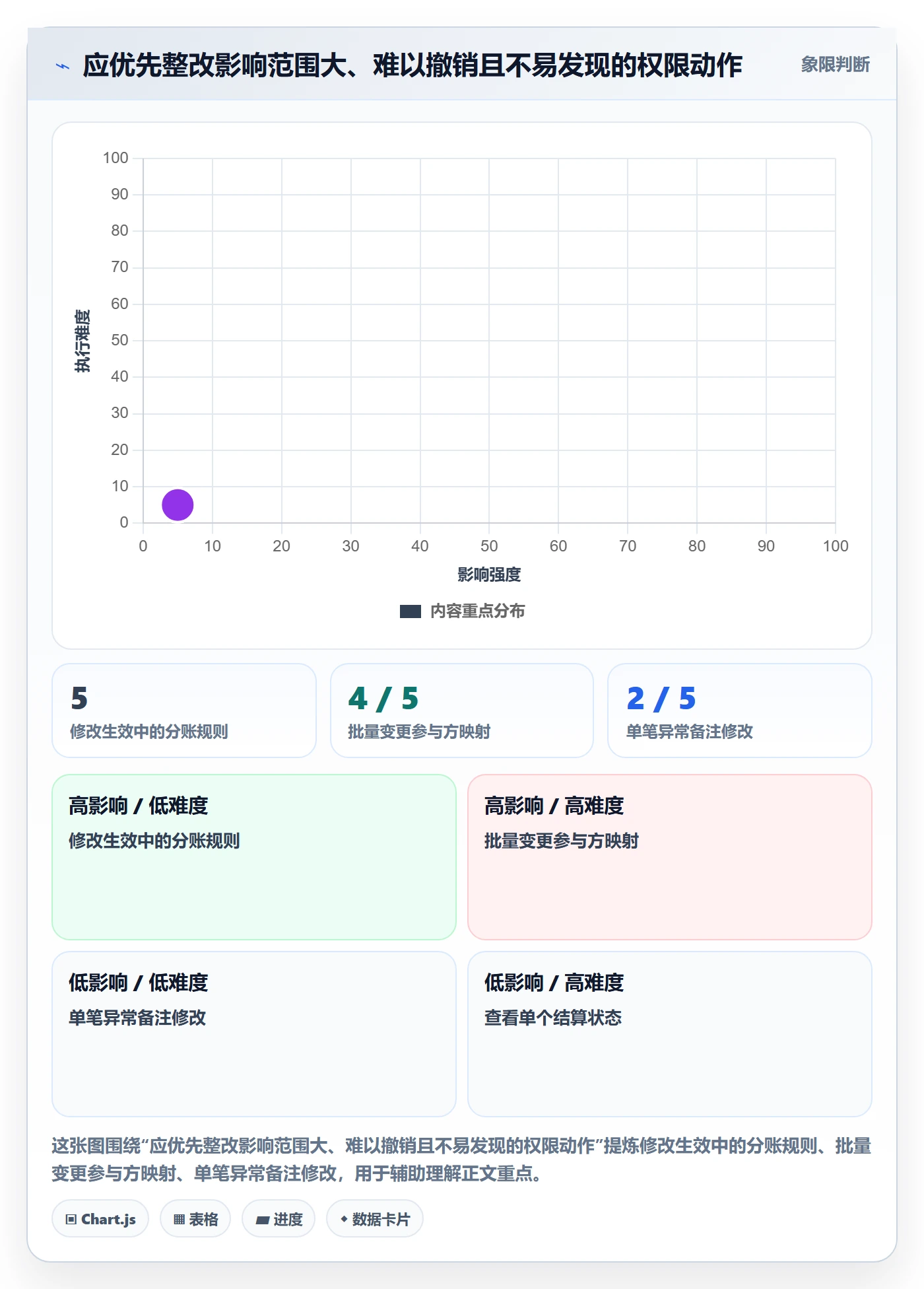Viewport: 924px width, 1289px height.
Task: Open the 低影响 / 低难度 quadrant heading
Action: 139,983
